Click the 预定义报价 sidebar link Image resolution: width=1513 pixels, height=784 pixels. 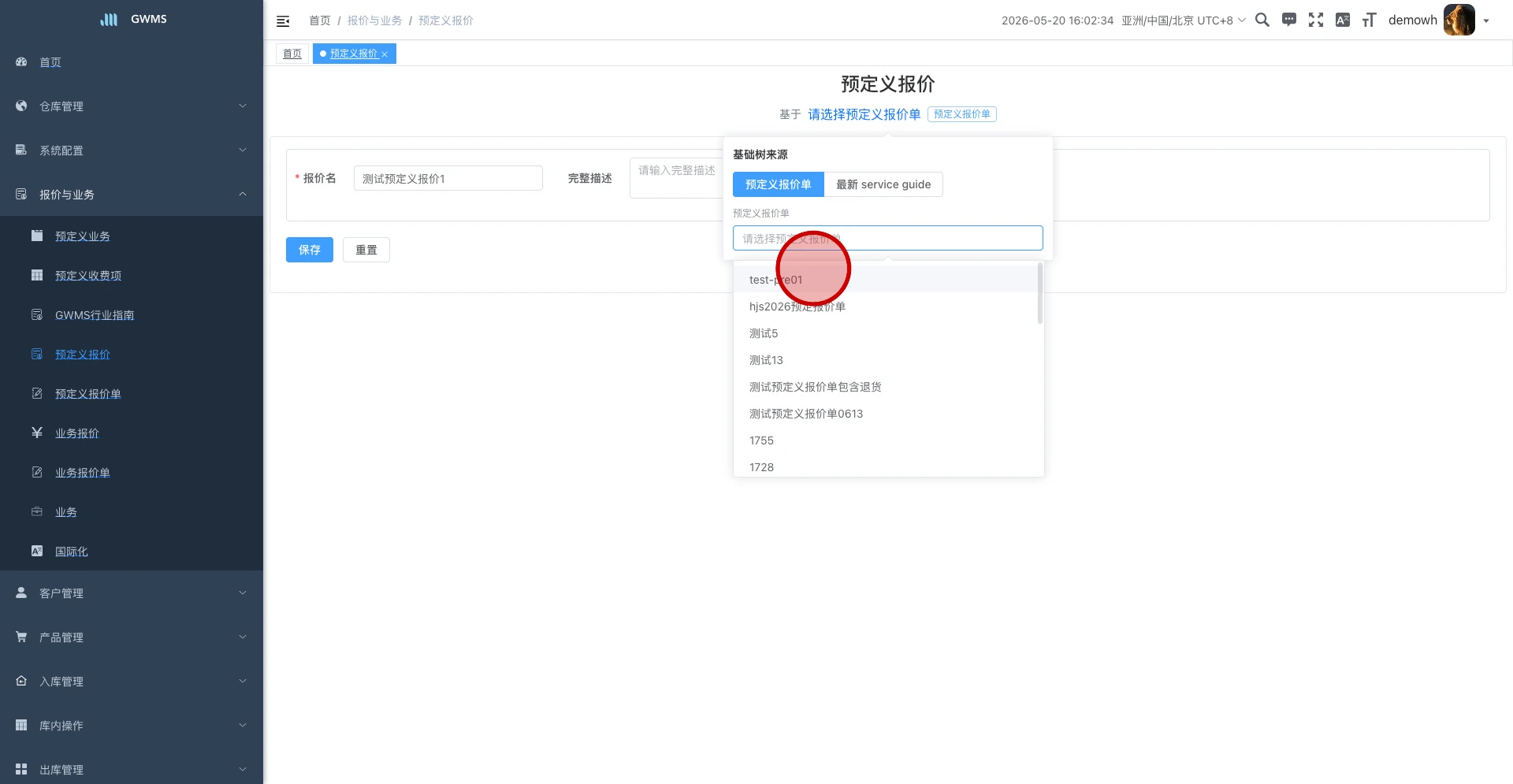tap(83, 355)
